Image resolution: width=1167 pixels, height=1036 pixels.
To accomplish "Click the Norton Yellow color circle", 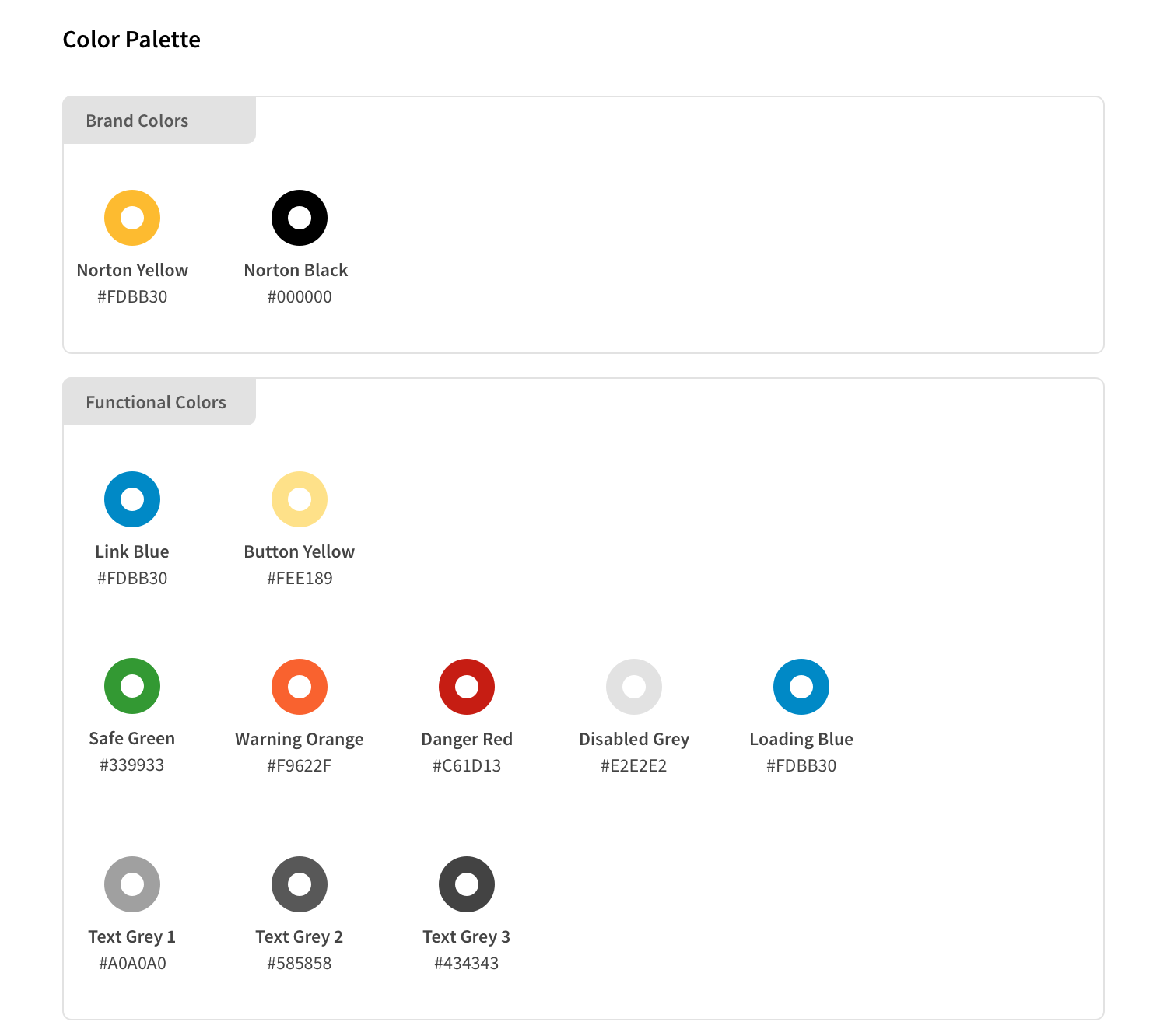I will [x=132, y=218].
